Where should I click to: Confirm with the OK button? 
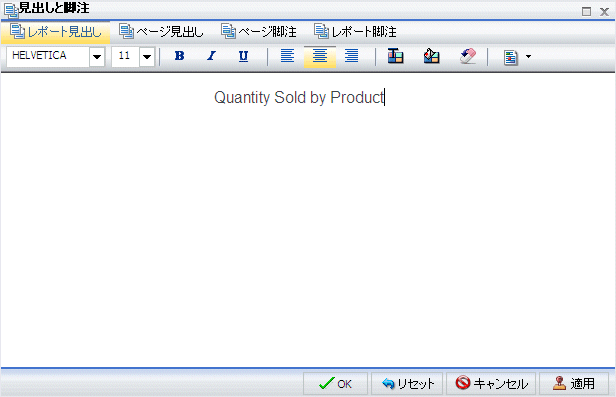335,384
